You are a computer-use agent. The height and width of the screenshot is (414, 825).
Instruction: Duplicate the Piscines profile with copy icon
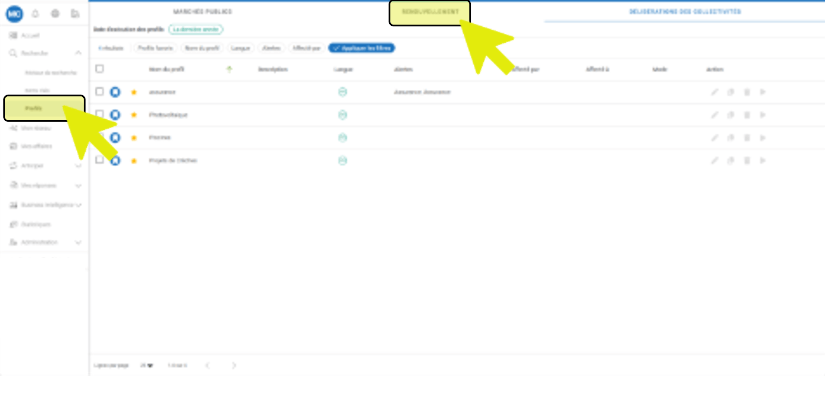click(731, 138)
